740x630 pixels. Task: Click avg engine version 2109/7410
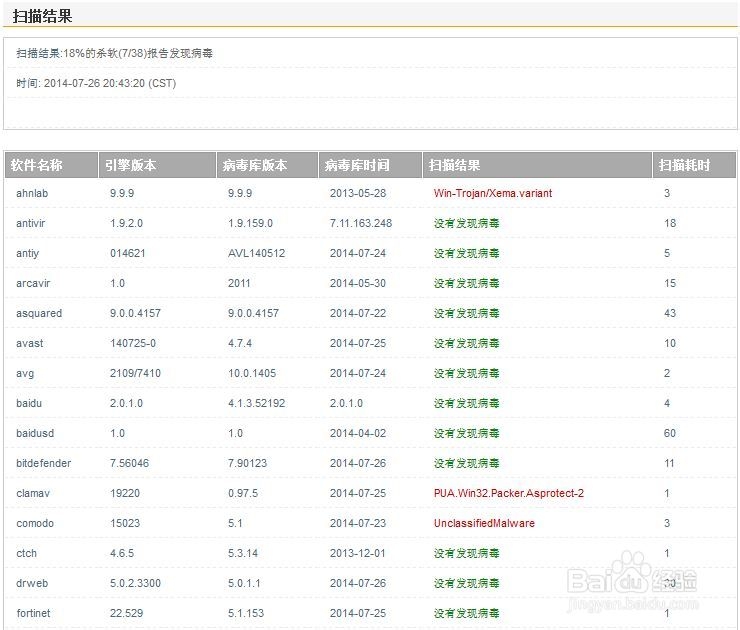135,373
